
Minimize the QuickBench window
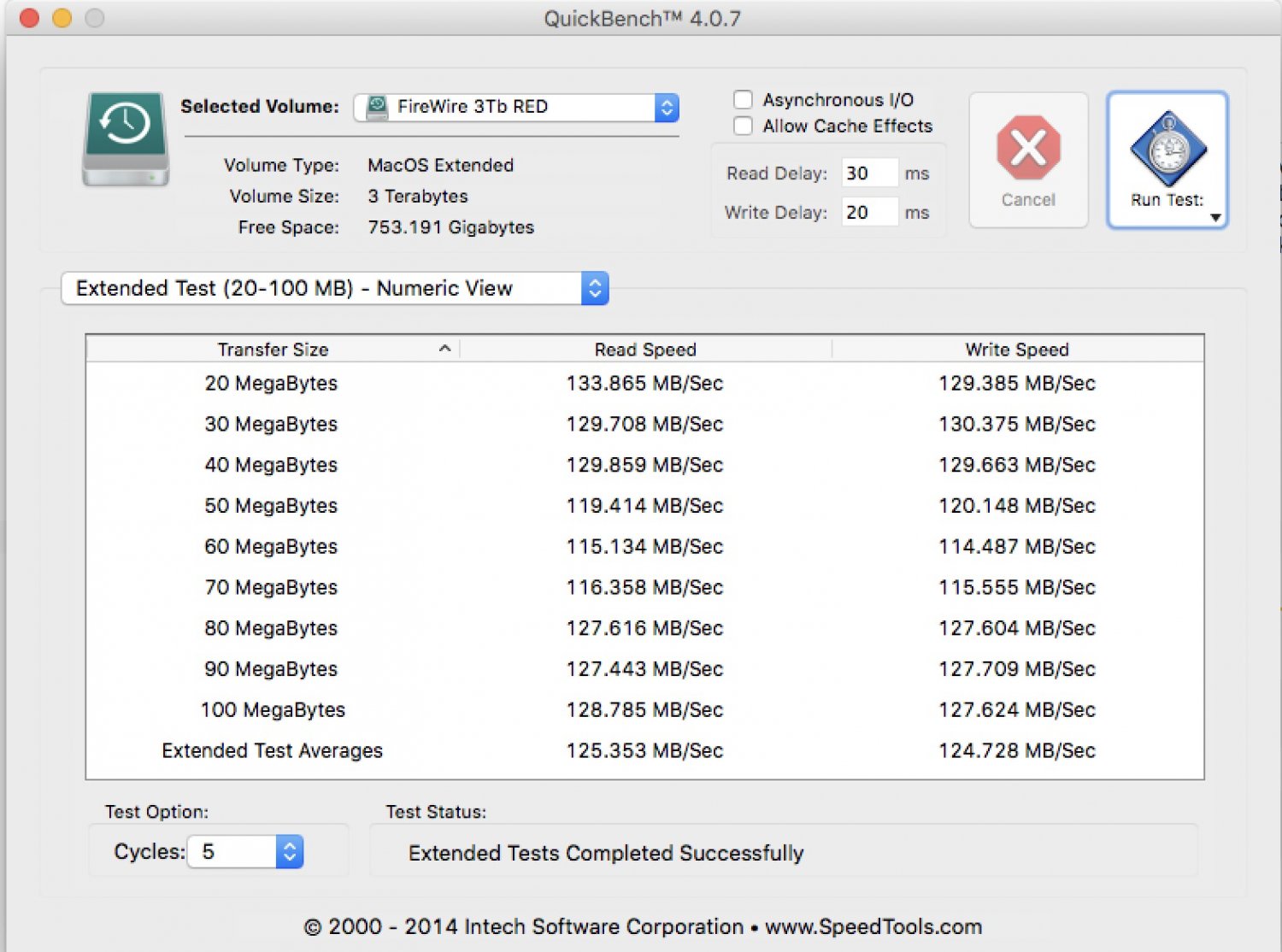coord(62,18)
